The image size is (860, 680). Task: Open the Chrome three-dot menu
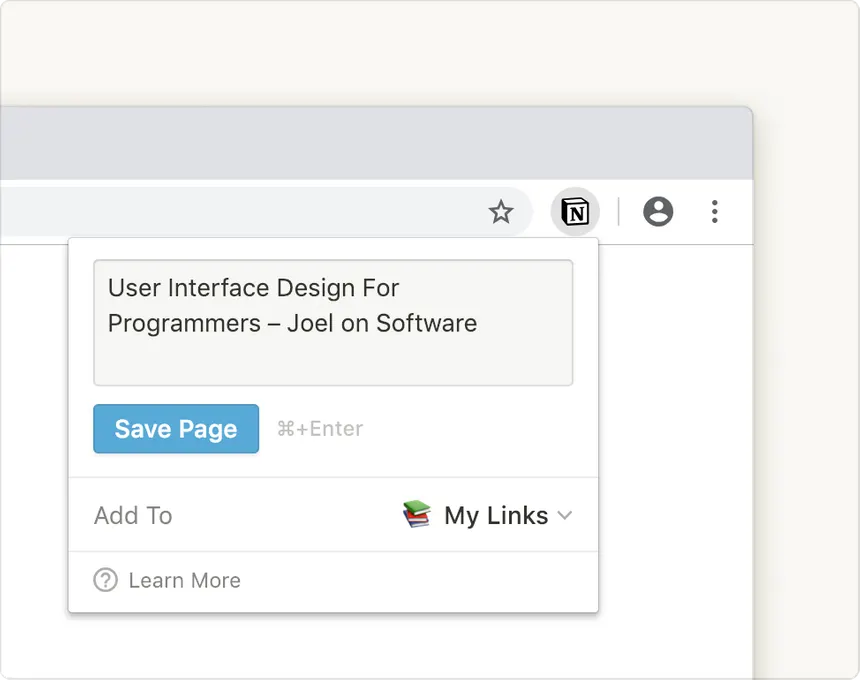[x=715, y=212]
